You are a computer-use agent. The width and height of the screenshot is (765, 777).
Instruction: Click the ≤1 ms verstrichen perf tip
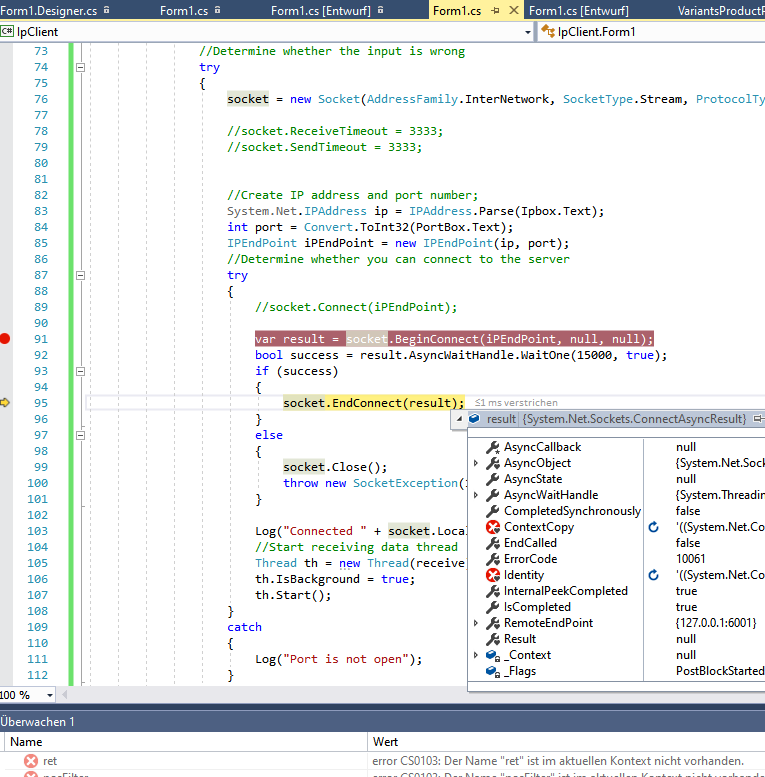516,403
